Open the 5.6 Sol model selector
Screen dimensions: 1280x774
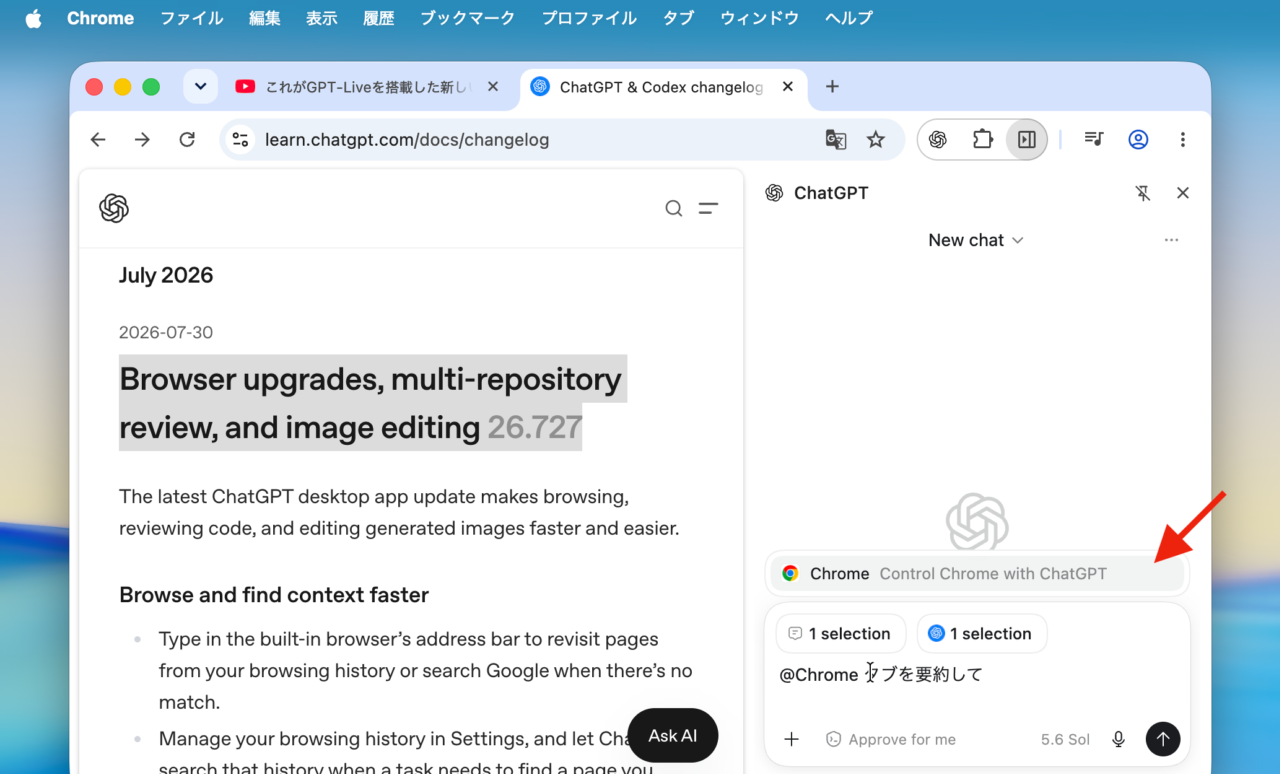coord(1065,739)
